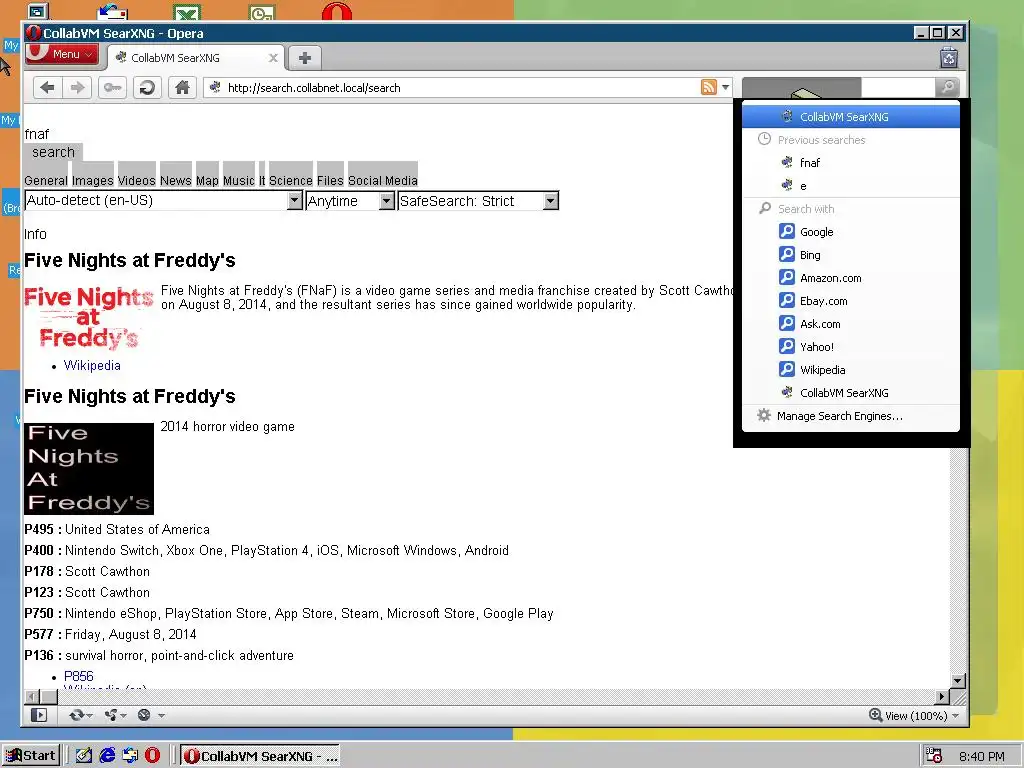This screenshot has height=768, width=1024.
Task: Switch to the CollabVM SearXNG tab
Action: (x=196, y=58)
